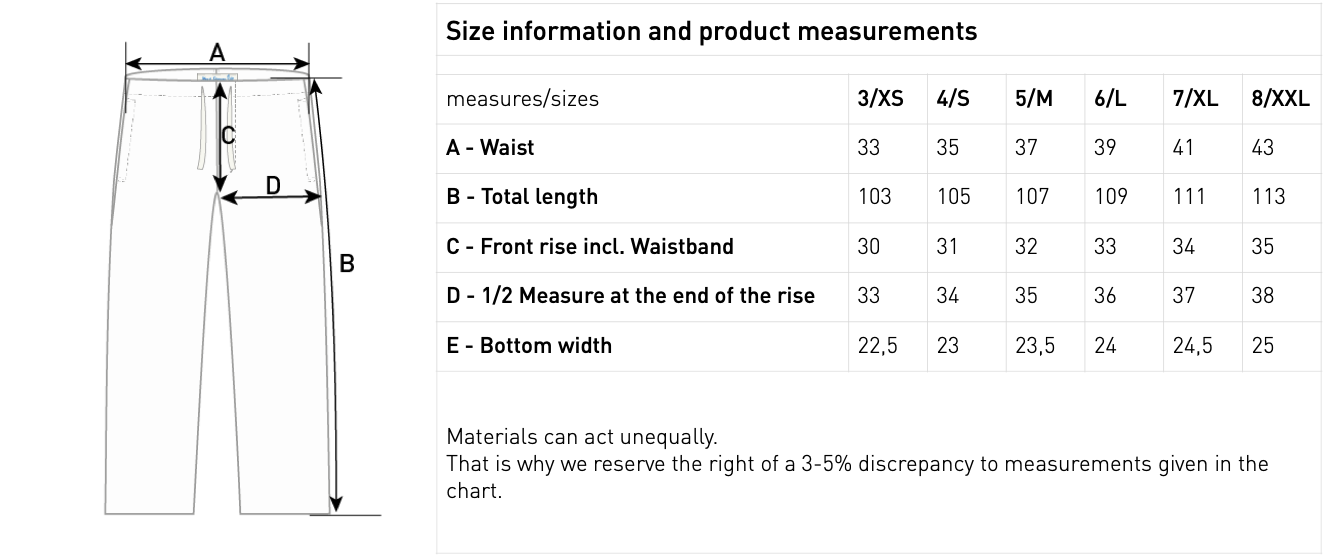Click 'D - 1/2 Measure' row label
Image resolution: width=1324 pixels, height=557 pixels.
point(630,296)
